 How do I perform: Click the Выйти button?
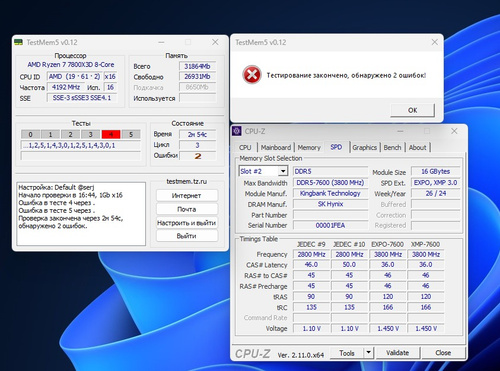coord(186,236)
